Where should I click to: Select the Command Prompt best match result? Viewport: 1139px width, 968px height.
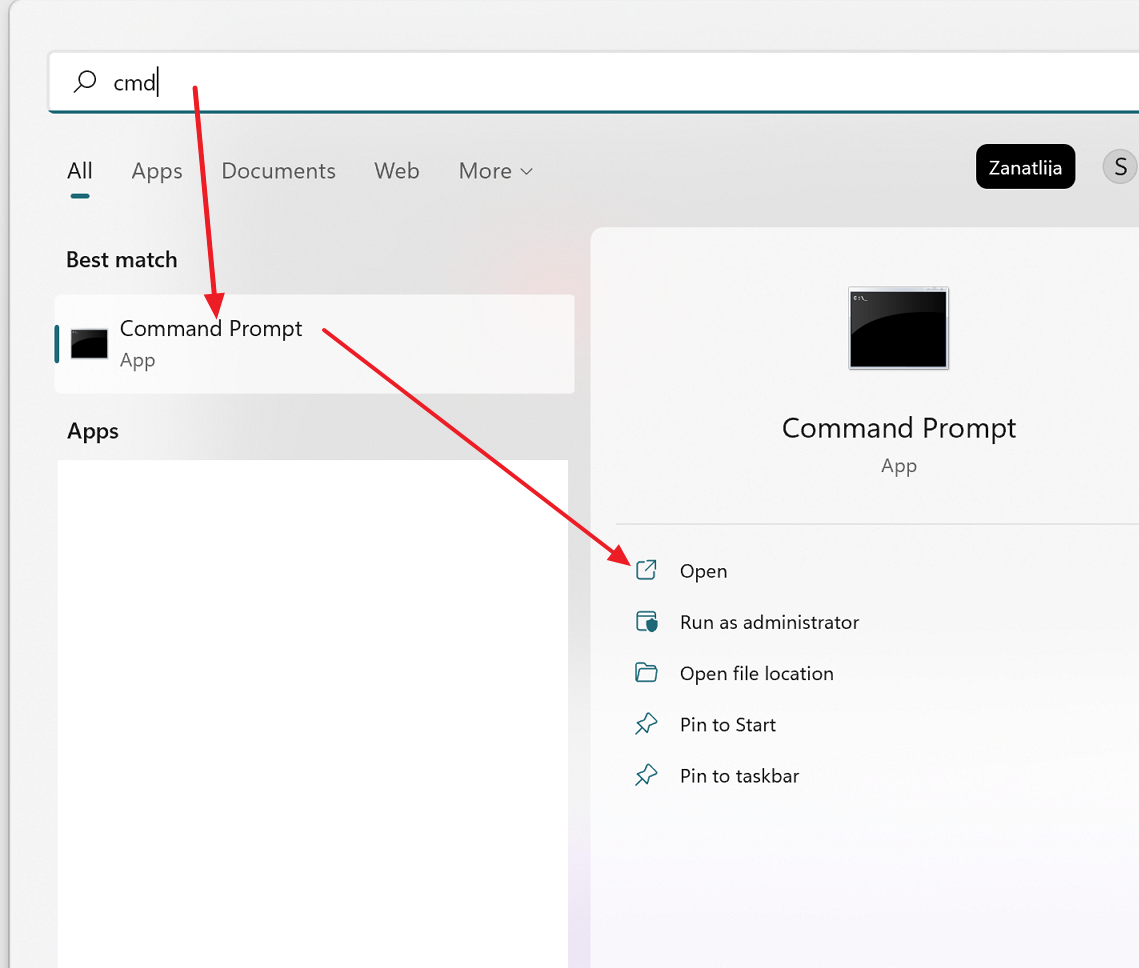(315, 344)
